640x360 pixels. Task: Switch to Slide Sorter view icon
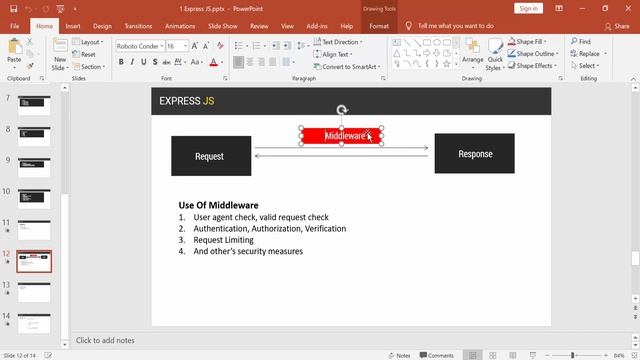[x=493, y=356]
